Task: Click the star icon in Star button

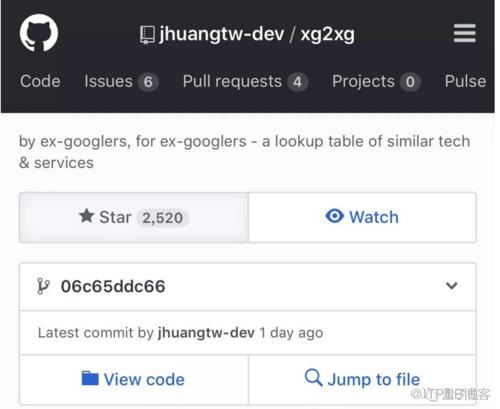Action: tap(87, 216)
